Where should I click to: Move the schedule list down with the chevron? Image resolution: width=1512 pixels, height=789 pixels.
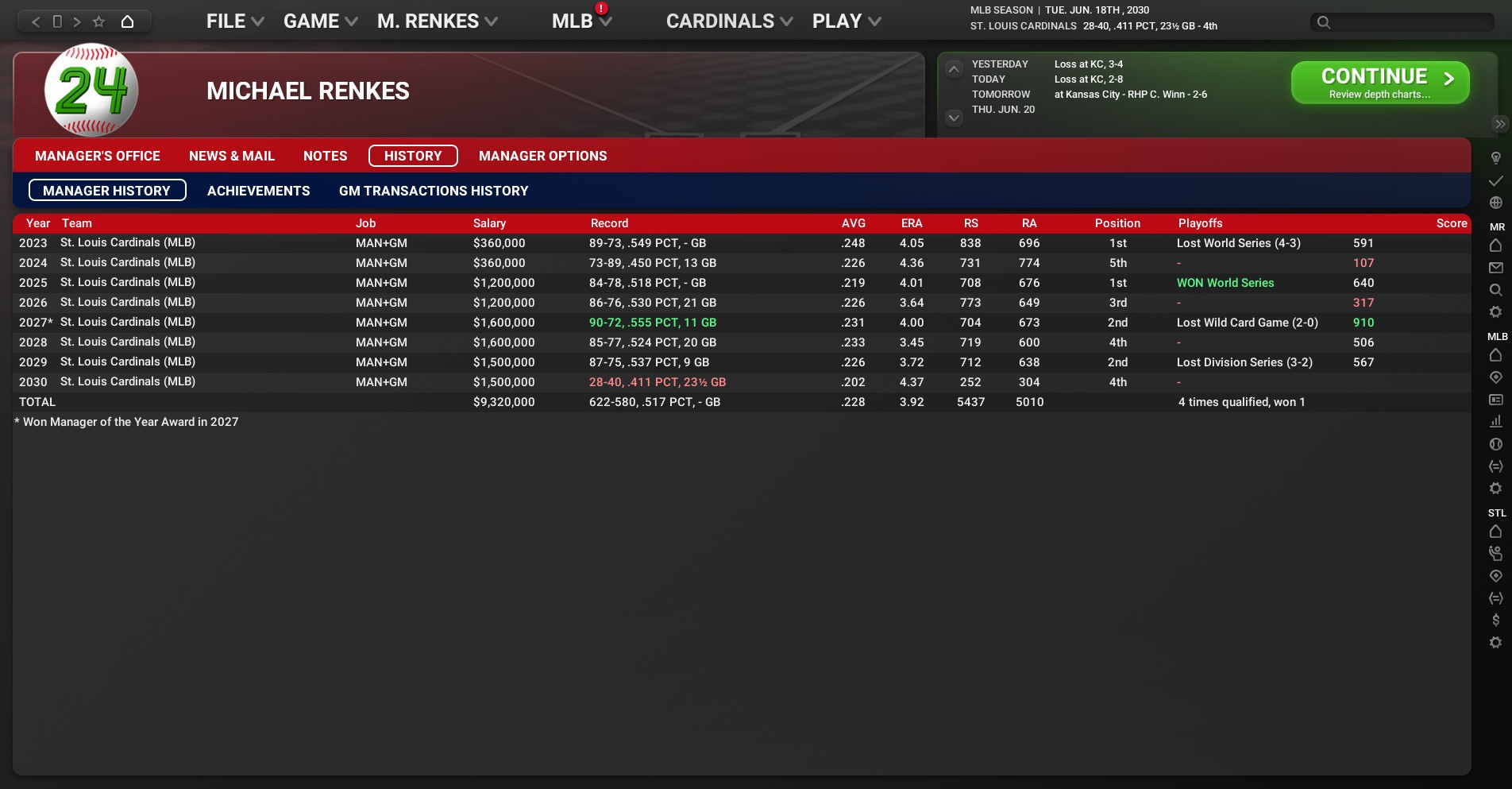coord(955,118)
